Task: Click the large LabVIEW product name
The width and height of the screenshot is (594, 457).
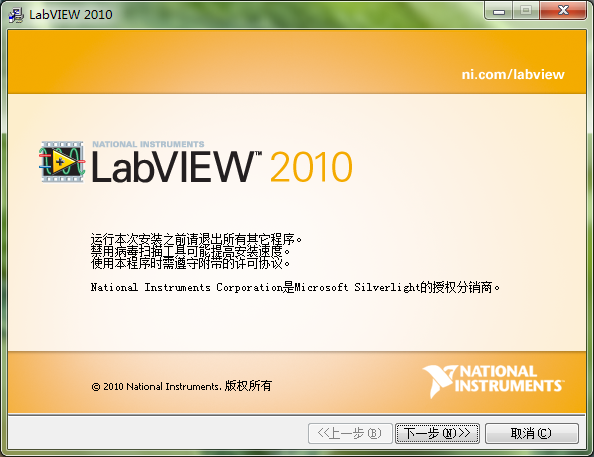Action: click(177, 166)
